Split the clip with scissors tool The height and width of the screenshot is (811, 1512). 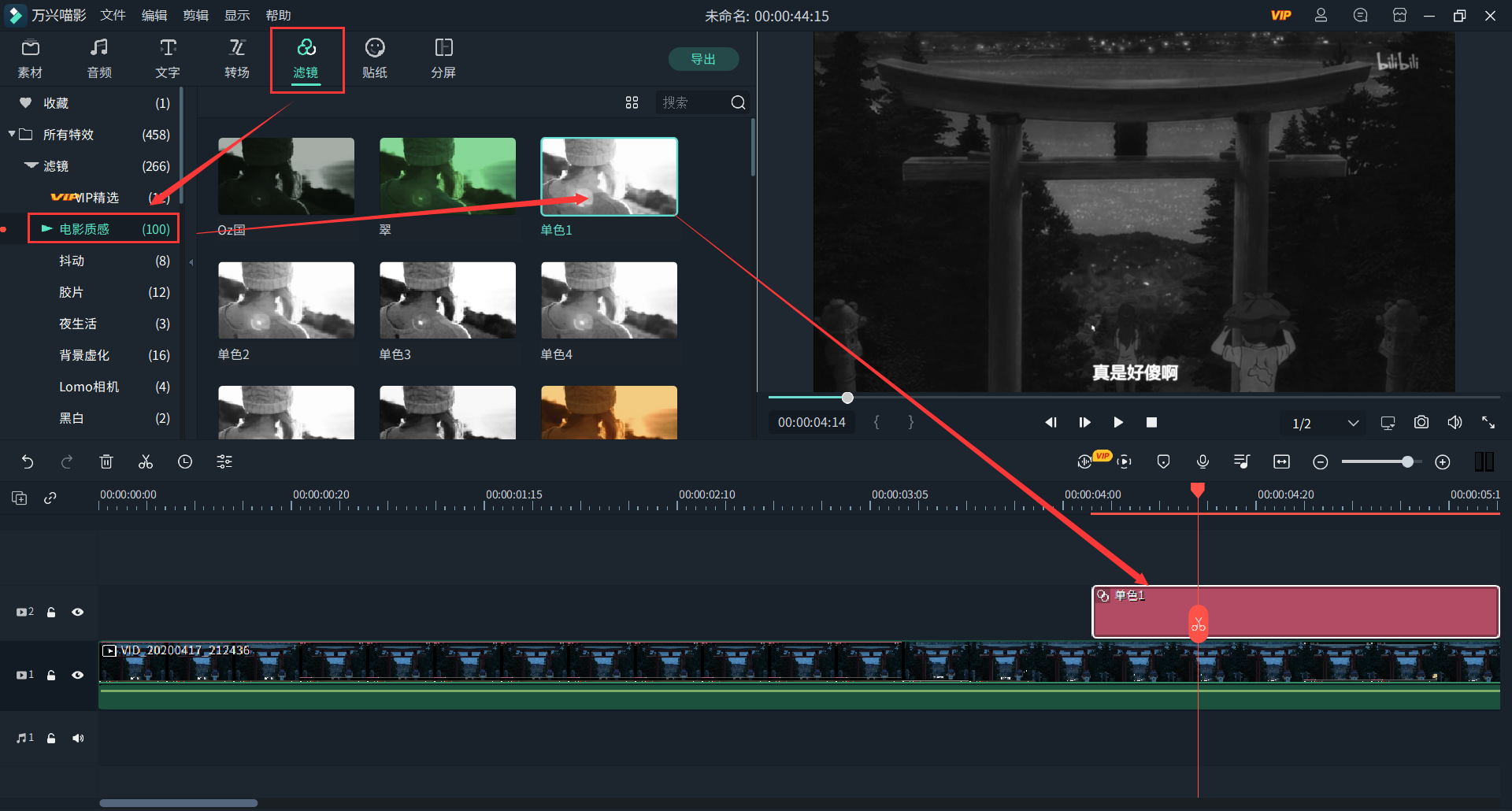click(146, 462)
